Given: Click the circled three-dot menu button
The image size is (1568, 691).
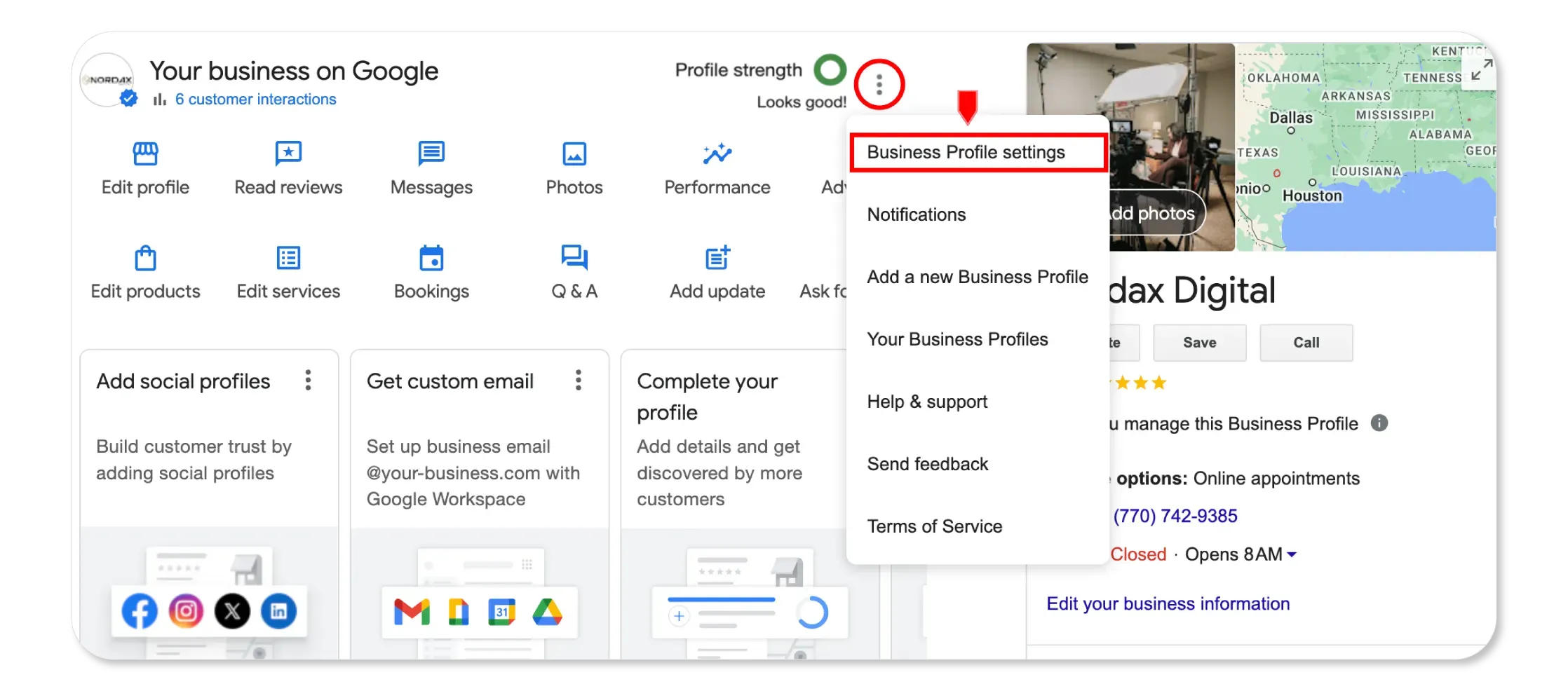Looking at the screenshot, I should point(879,85).
